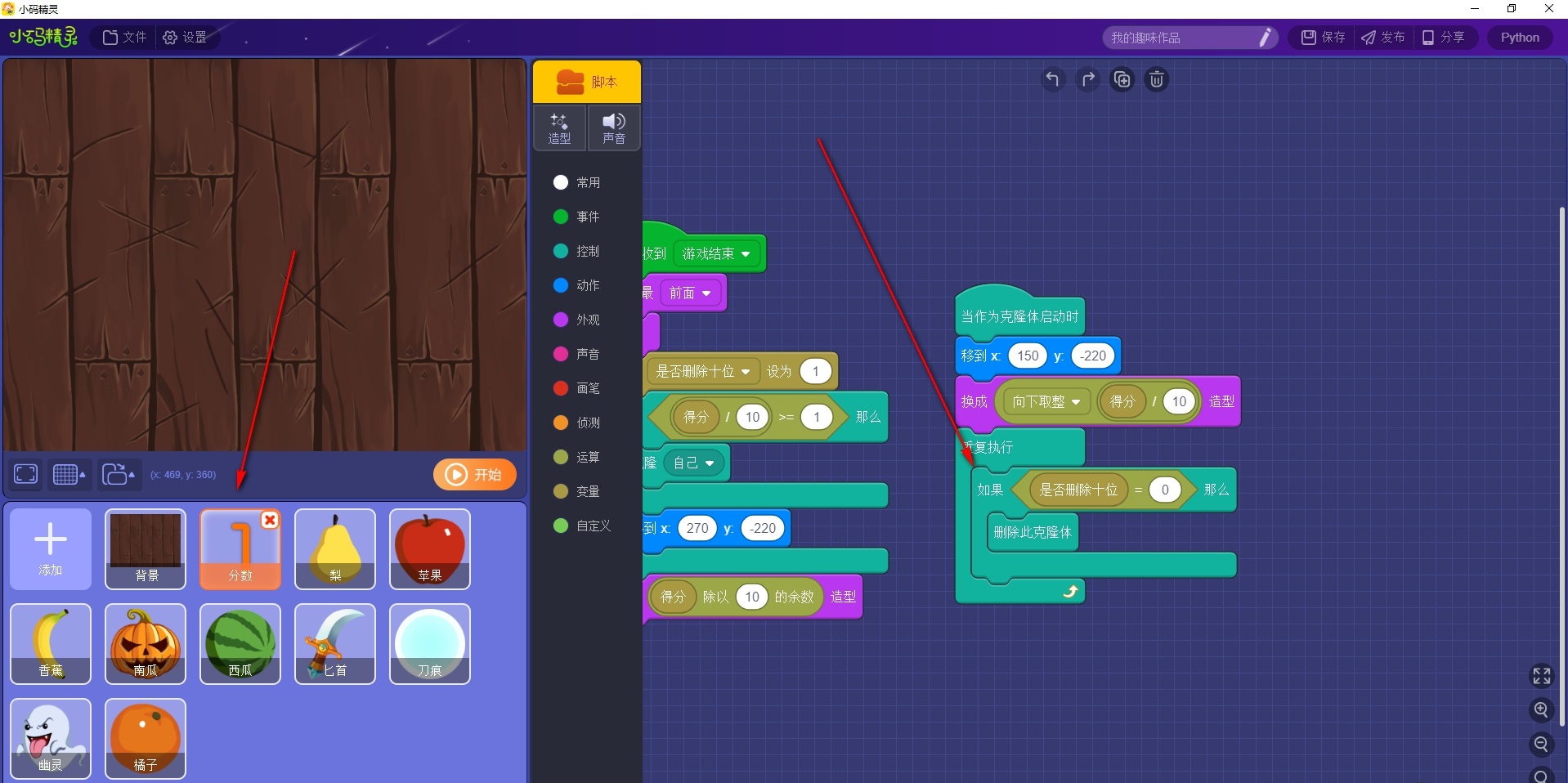Image resolution: width=1568 pixels, height=783 pixels.
Task: Add a new sprite with 添加
Action: [x=51, y=549]
